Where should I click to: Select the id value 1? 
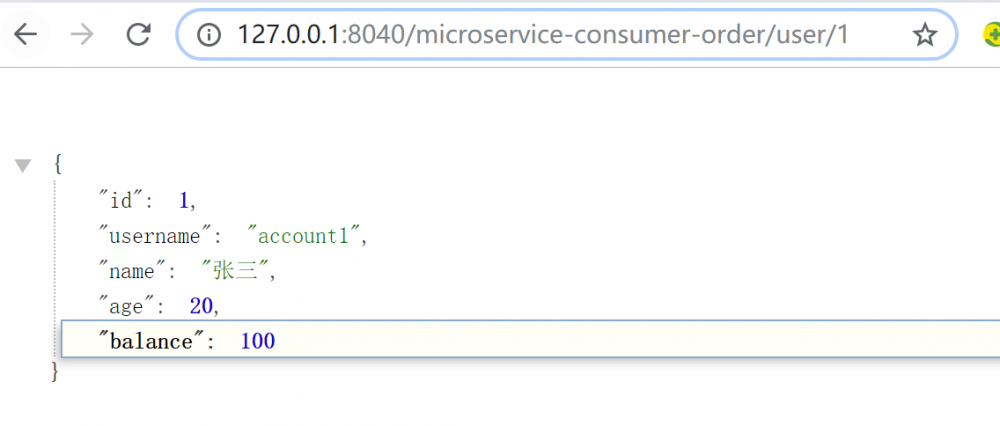184,201
